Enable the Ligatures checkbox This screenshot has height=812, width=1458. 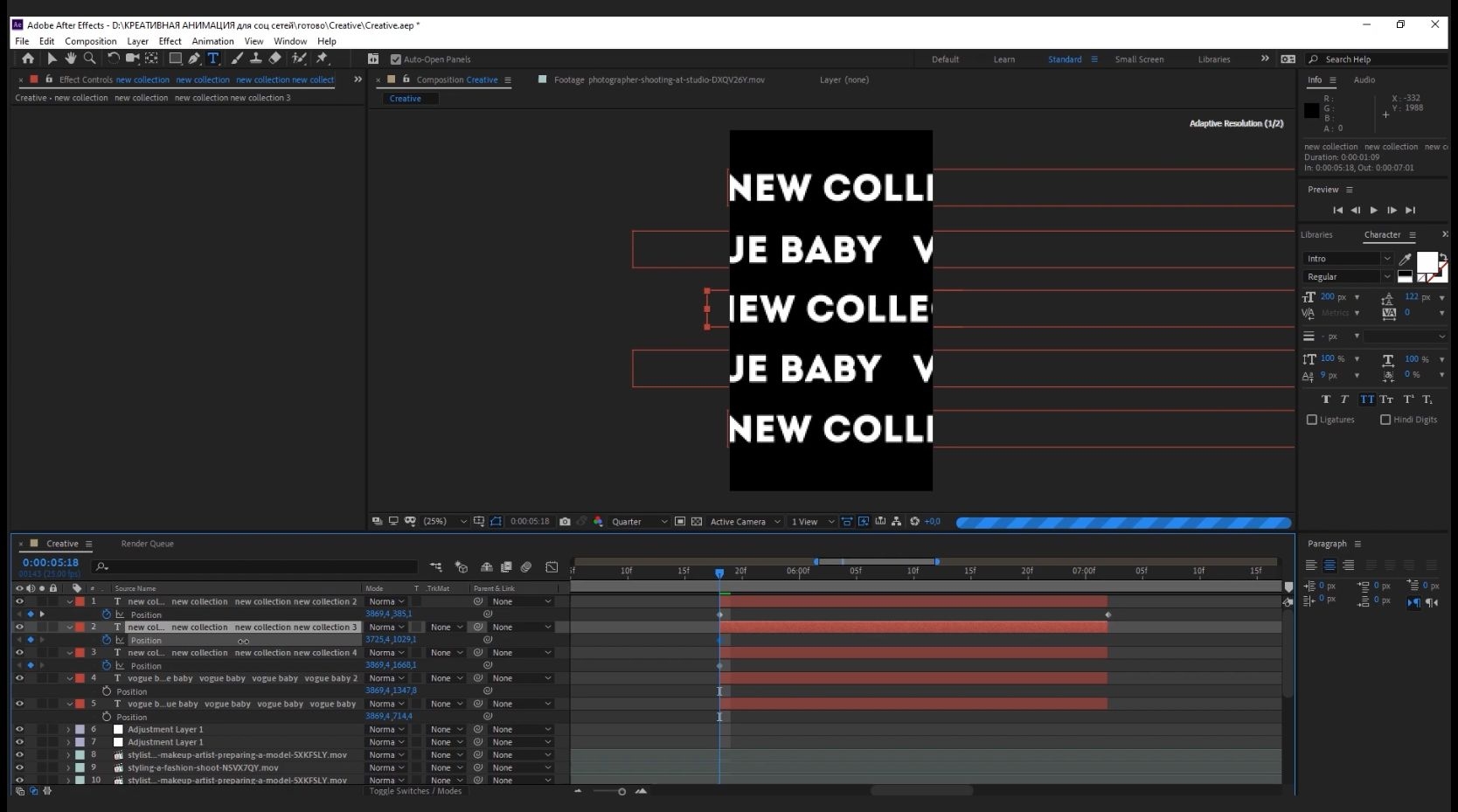pyautogui.click(x=1312, y=420)
